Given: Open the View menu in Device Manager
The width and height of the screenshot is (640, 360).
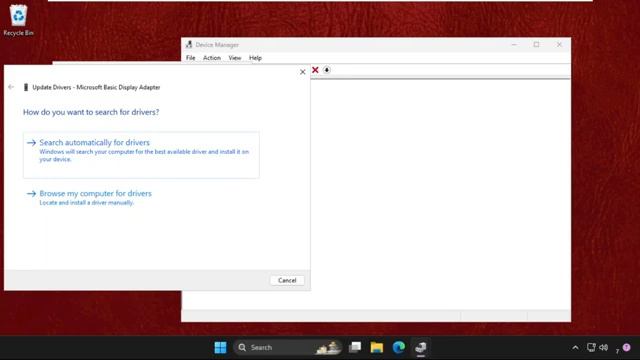Looking at the screenshot, I should (x=235, y=58).
